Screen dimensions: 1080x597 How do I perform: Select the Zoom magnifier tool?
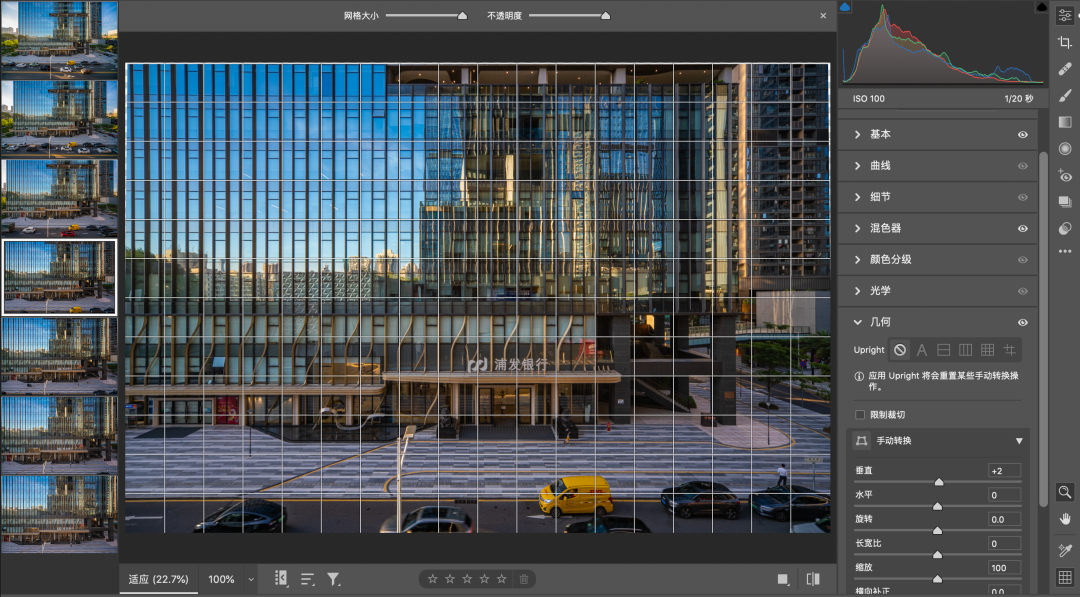(1065, 492)
